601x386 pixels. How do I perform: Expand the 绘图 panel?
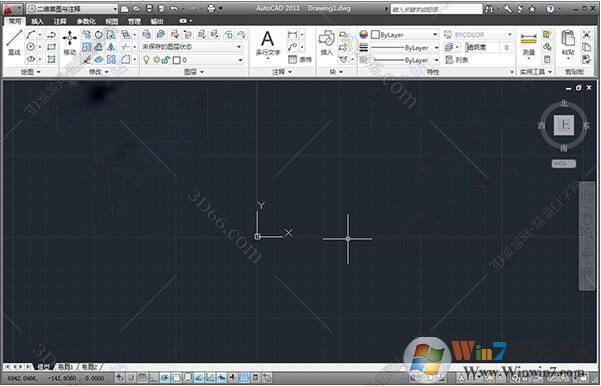pyautogui.click(x=31, y=72)
